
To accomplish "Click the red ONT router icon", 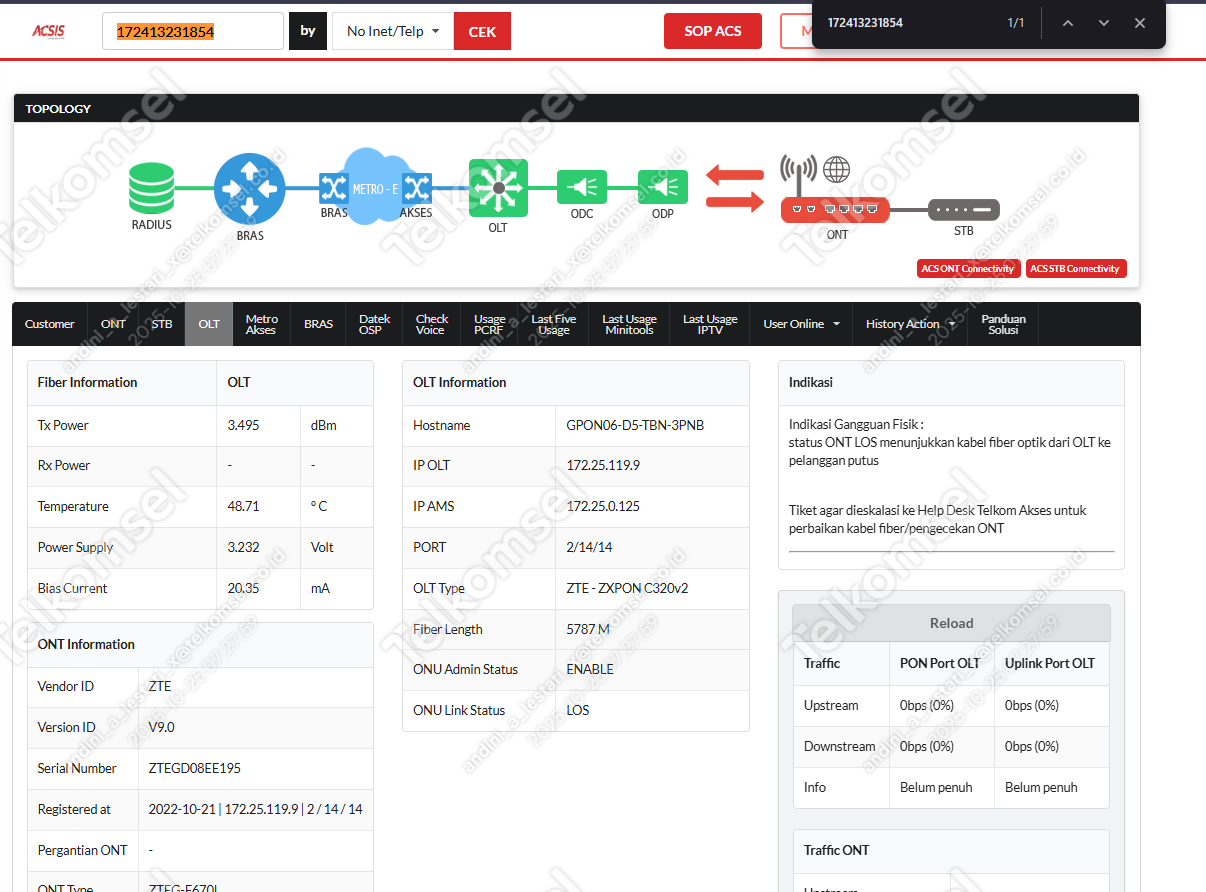I will (x=835, y=209).
